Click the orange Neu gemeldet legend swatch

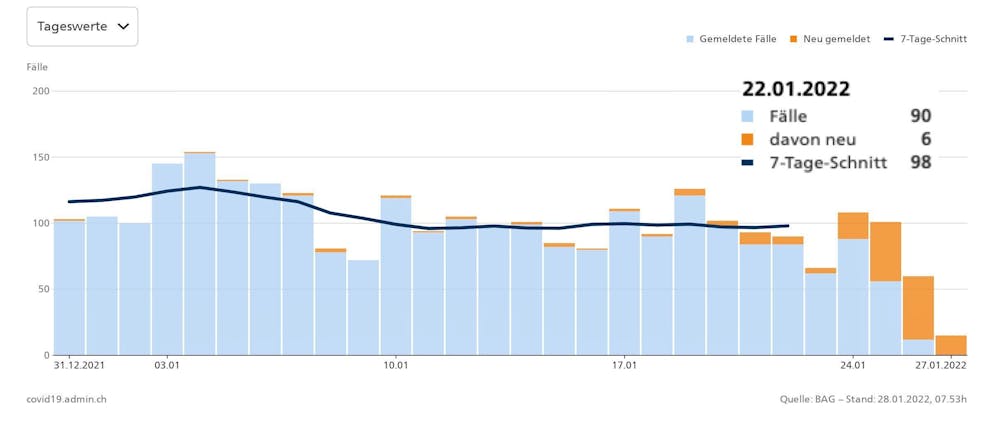click(x=793, y=39)
